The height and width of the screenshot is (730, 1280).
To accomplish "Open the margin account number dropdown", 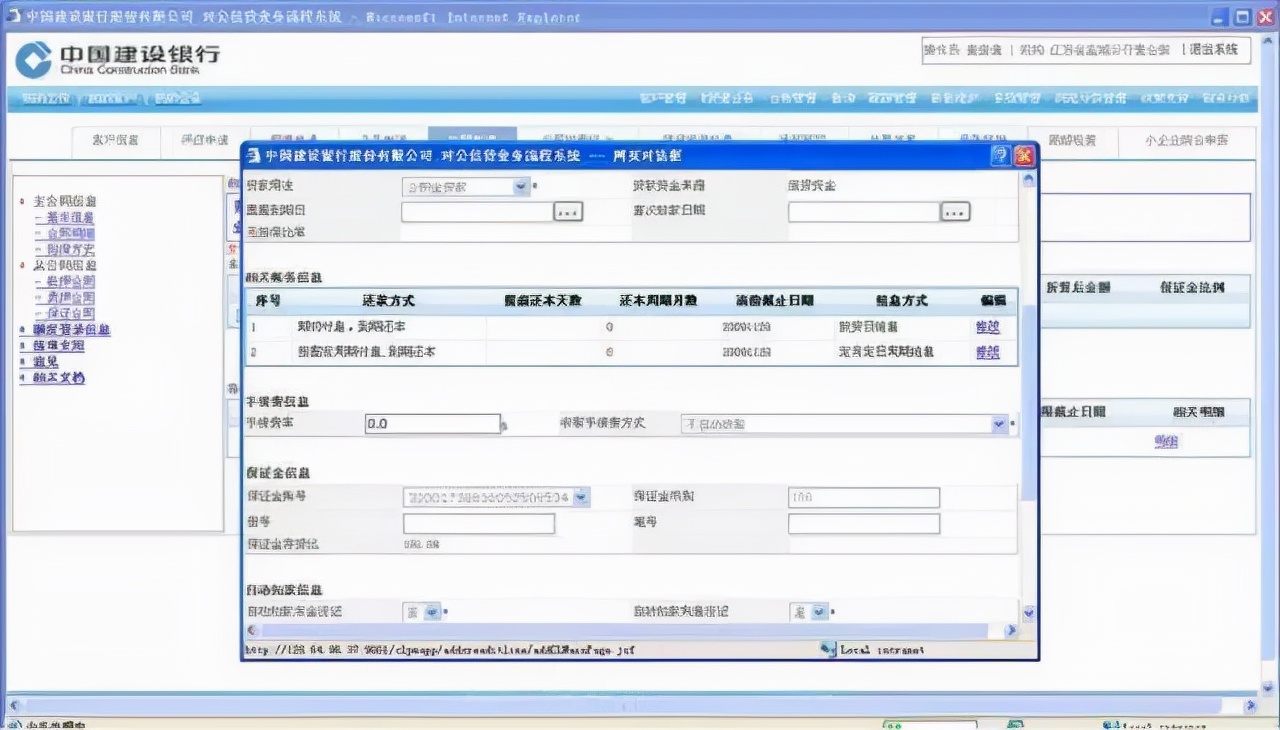I will [581, 497].
